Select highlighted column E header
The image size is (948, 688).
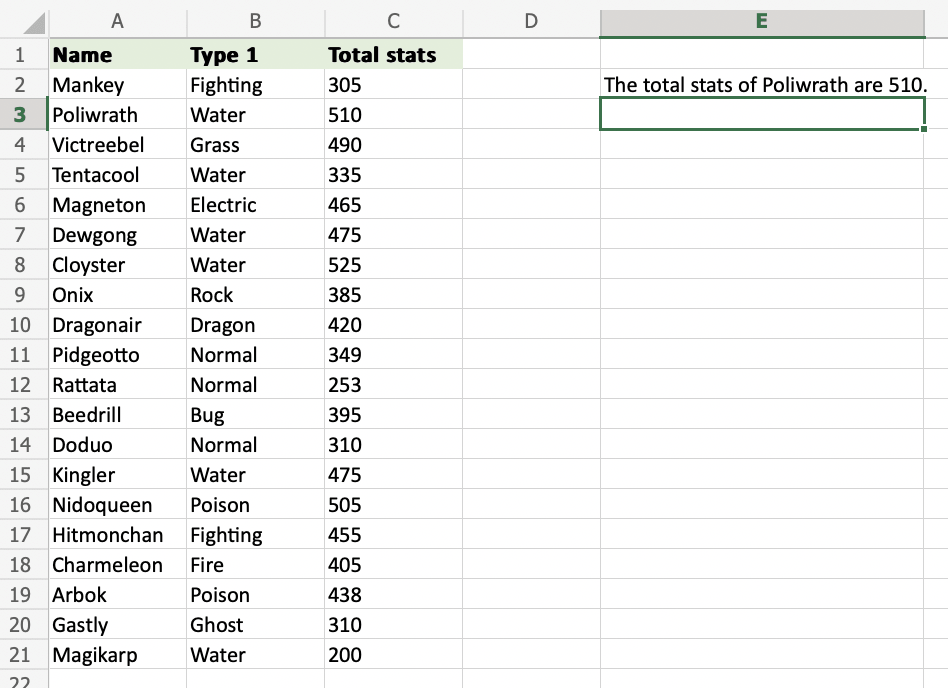[761, 20]
